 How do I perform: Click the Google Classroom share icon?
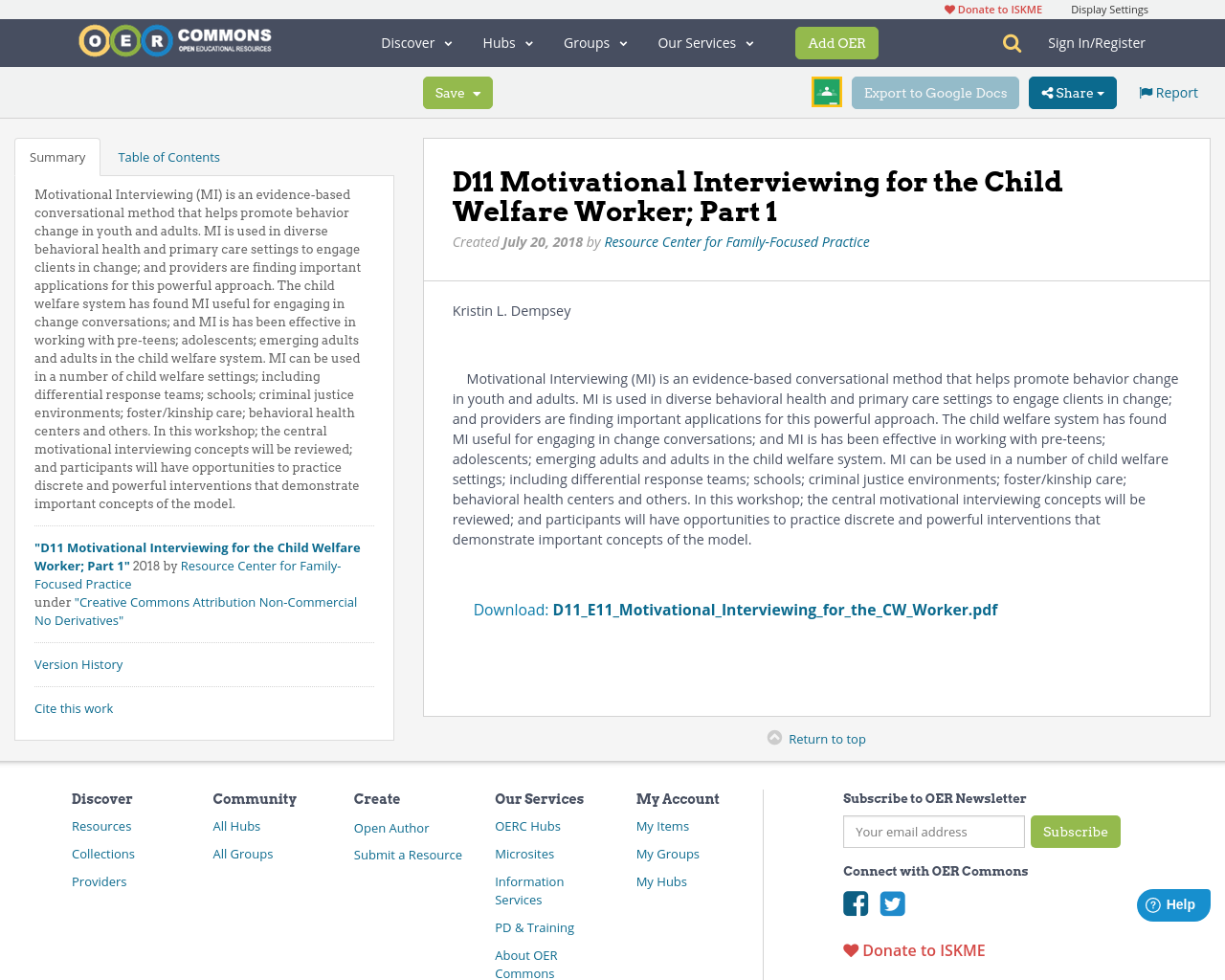click(x=826, y=91)
